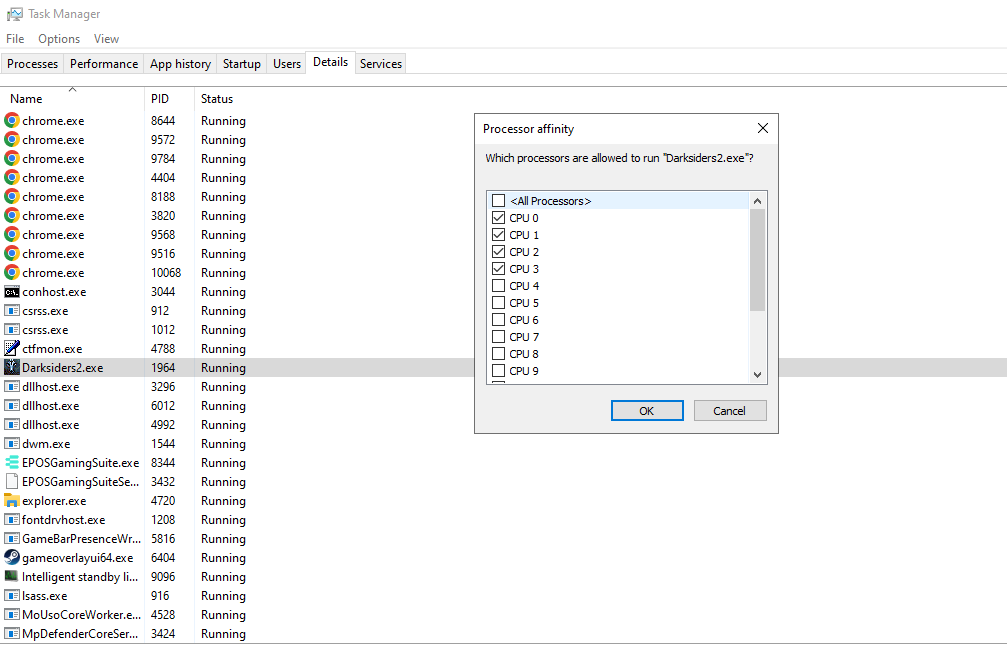This screenshot has width=1007, height=645.
Task: Confirm affinity with OK button
Action: 647,411
